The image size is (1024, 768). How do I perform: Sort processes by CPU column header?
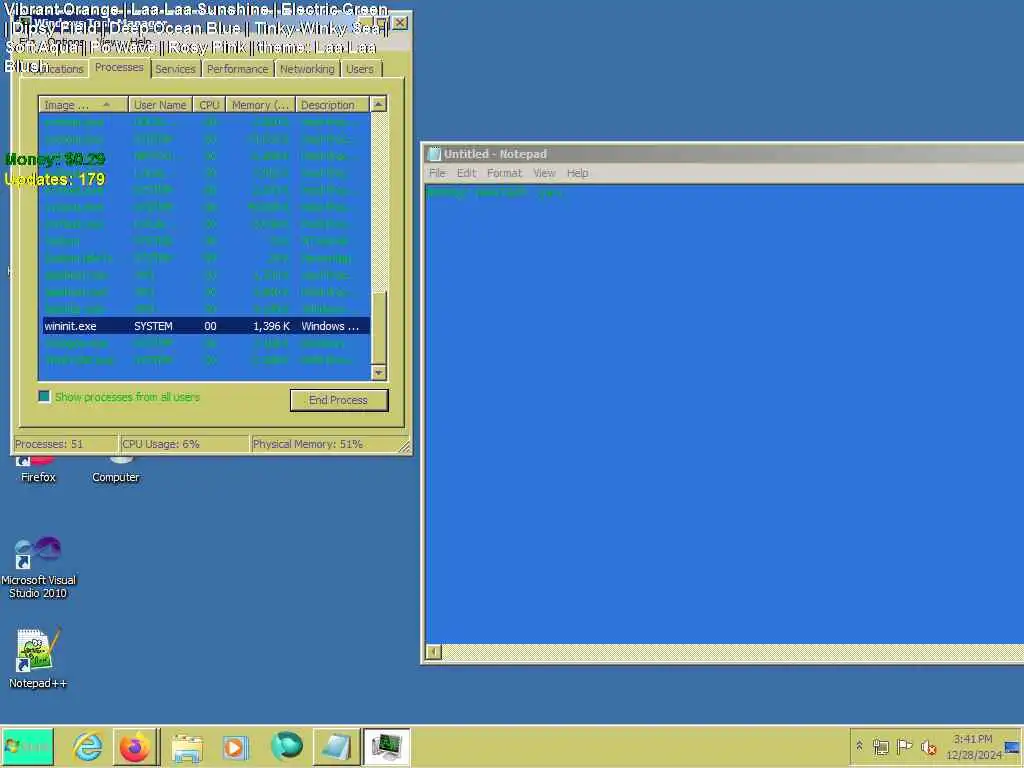pos(209,104)
